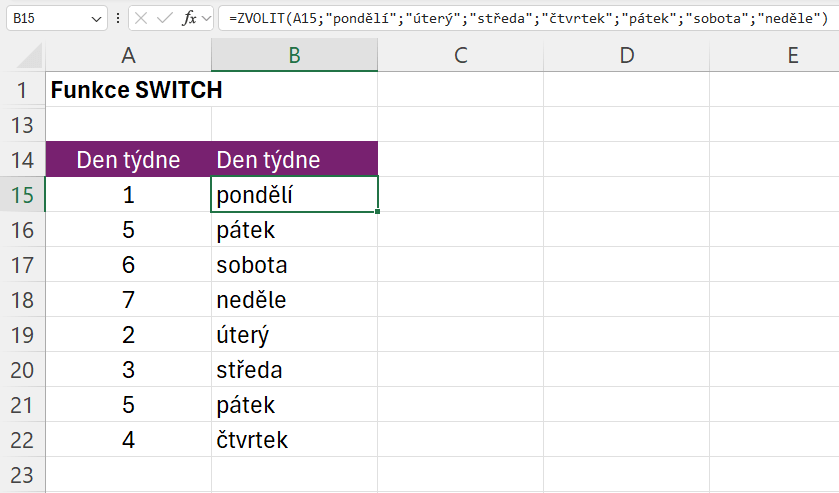This screenshot has height=493, width=839.
Task: Click the Enter checkmark formula bar icon
Action: point(164,18)
